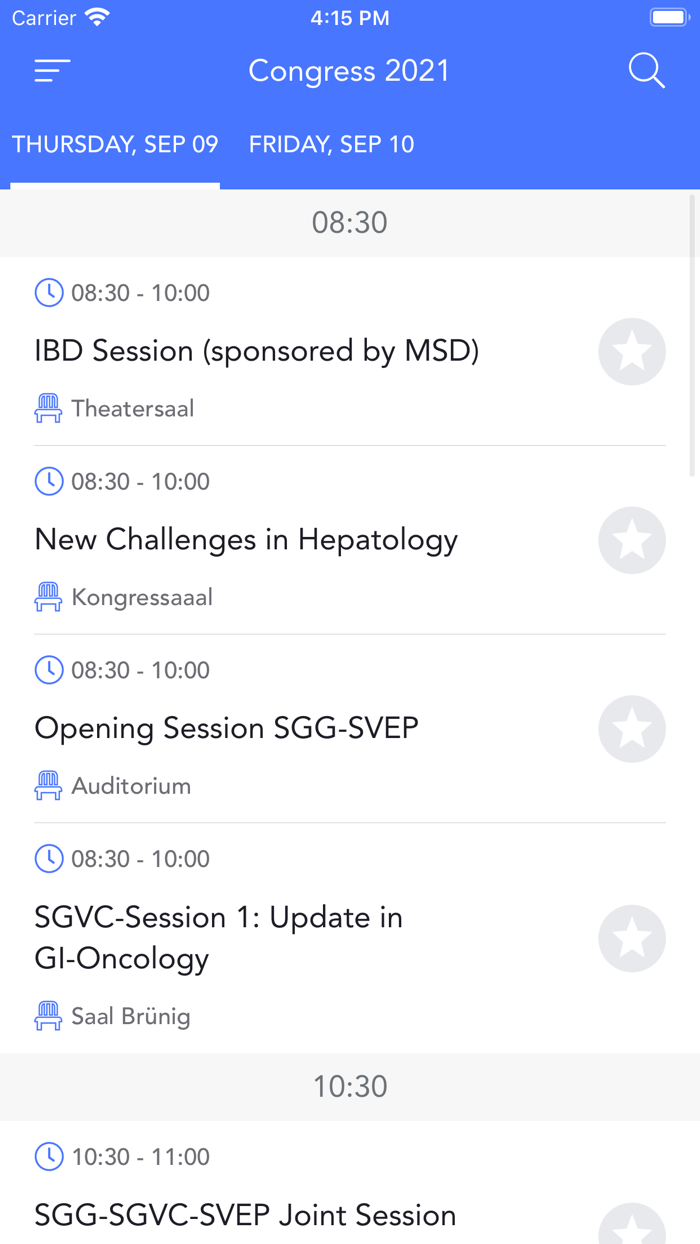Viewport: 700px width, 1244px height.
Task: Click the Kongresssaal room chair icon
Action: pos(48,597)
